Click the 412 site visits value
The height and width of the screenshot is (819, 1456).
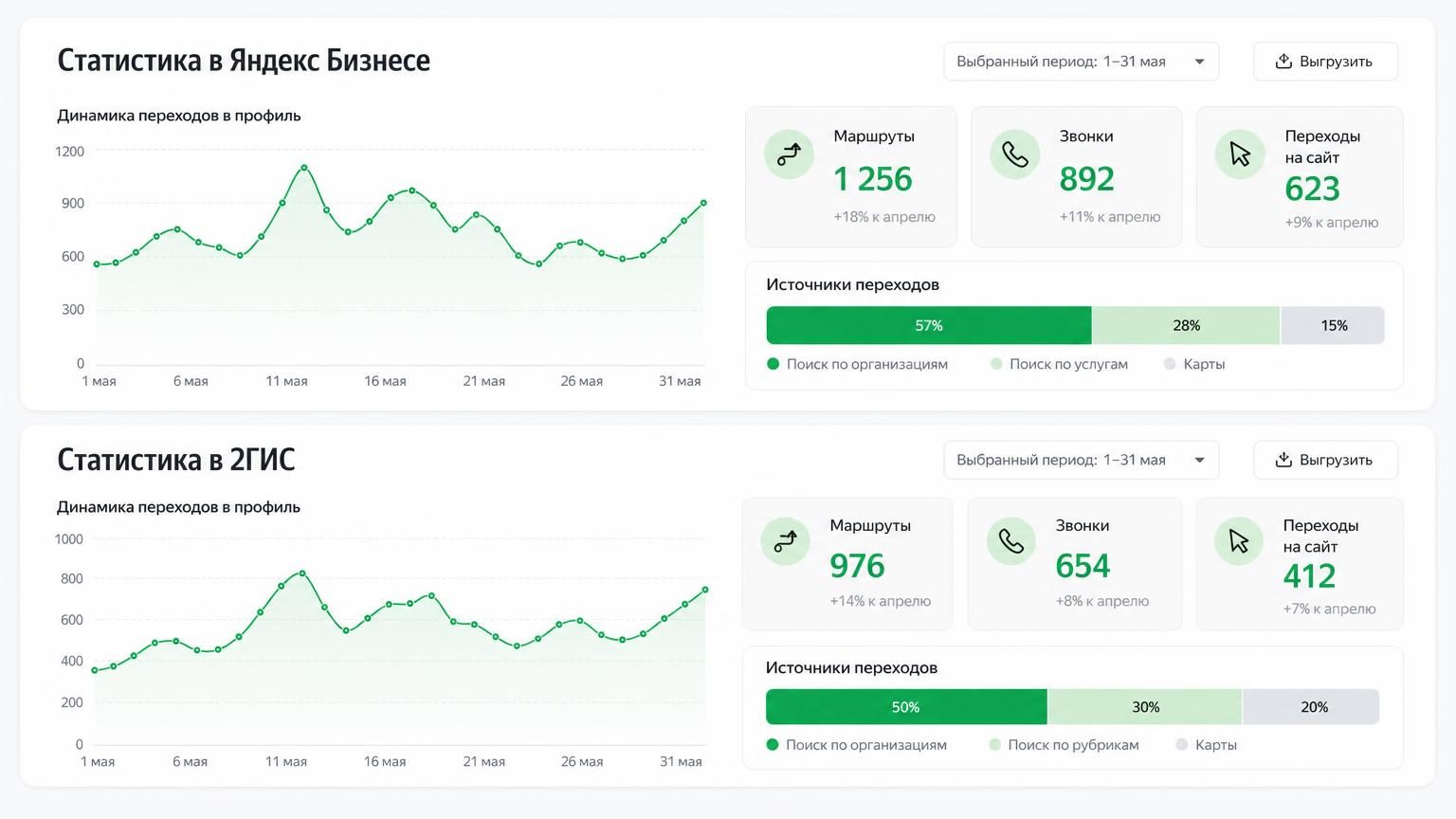click(x=1309, y=576)
